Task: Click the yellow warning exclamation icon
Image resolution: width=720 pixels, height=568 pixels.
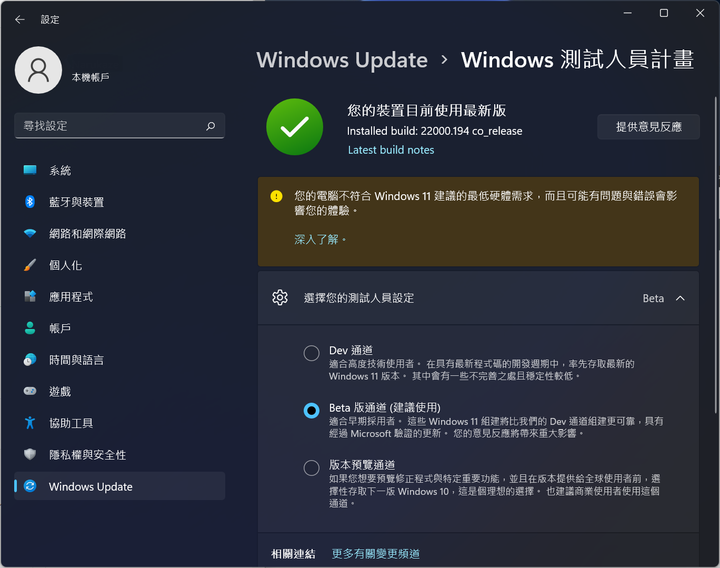Action: (x=276, y=197)
